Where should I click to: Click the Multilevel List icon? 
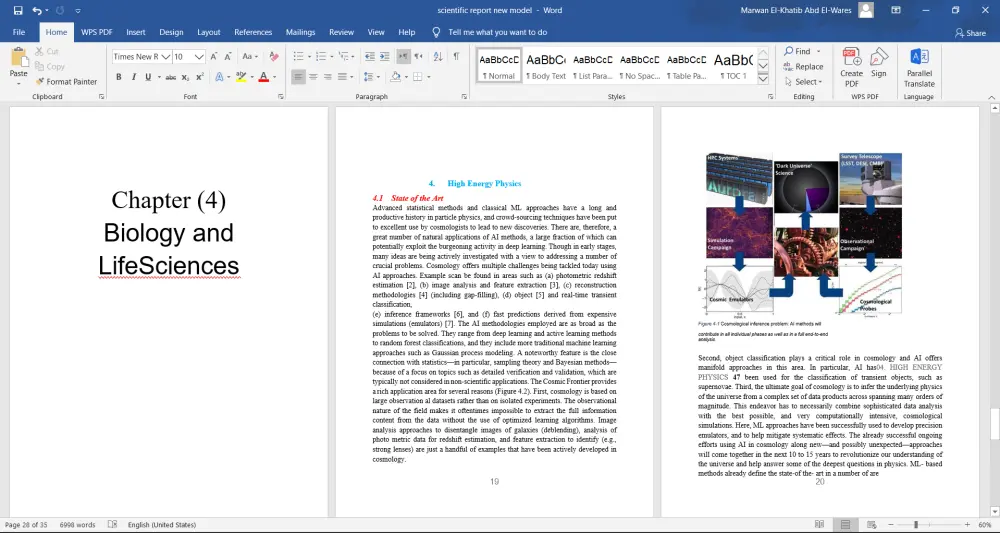344,57
